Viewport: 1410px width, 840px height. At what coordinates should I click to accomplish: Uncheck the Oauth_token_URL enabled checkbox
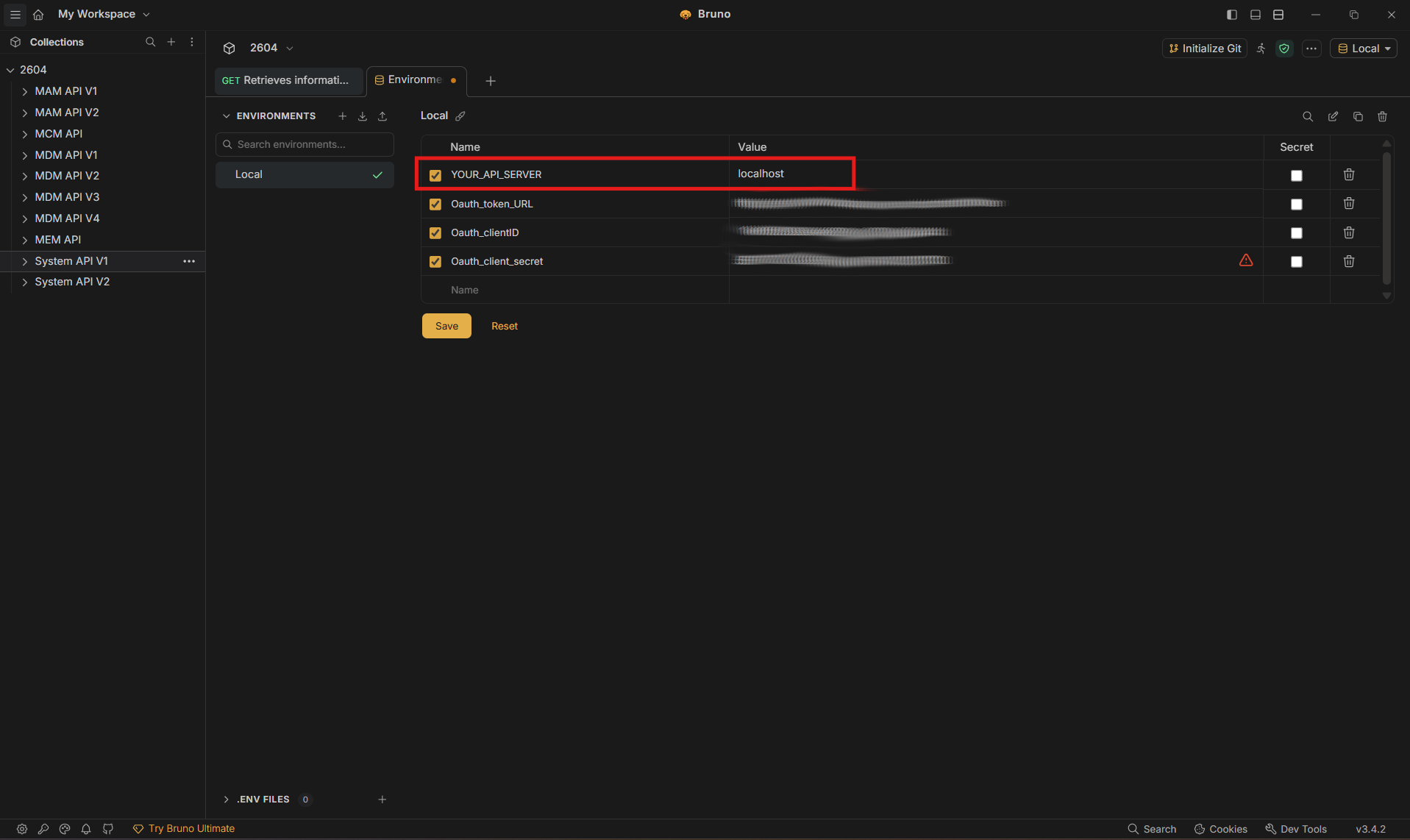coord(435,204)
